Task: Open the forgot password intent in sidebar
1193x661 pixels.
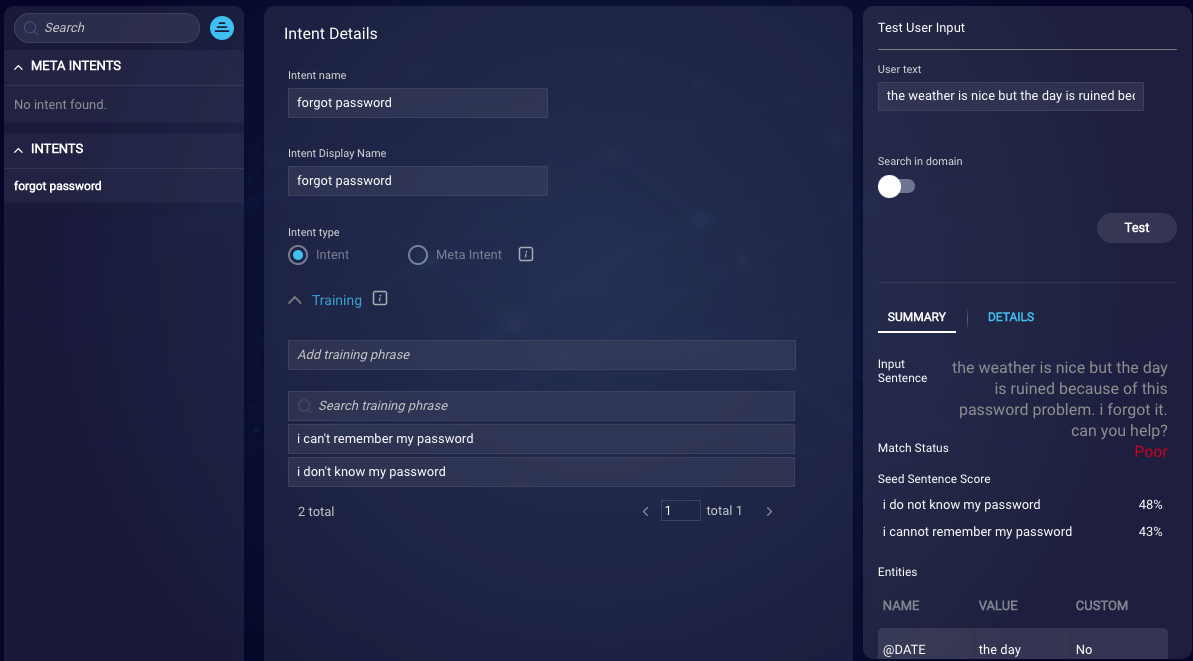Action: pos(123,186)
